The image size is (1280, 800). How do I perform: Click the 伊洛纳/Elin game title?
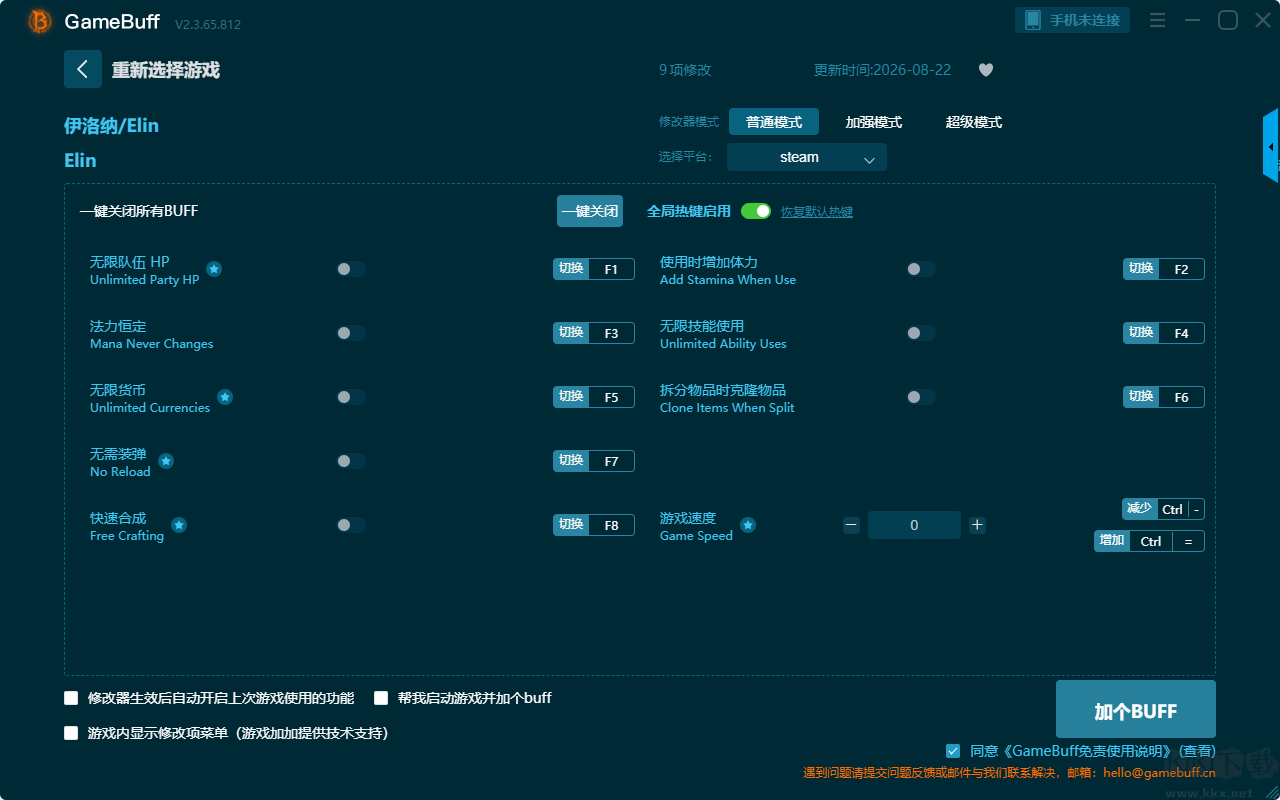click(112, 125)
